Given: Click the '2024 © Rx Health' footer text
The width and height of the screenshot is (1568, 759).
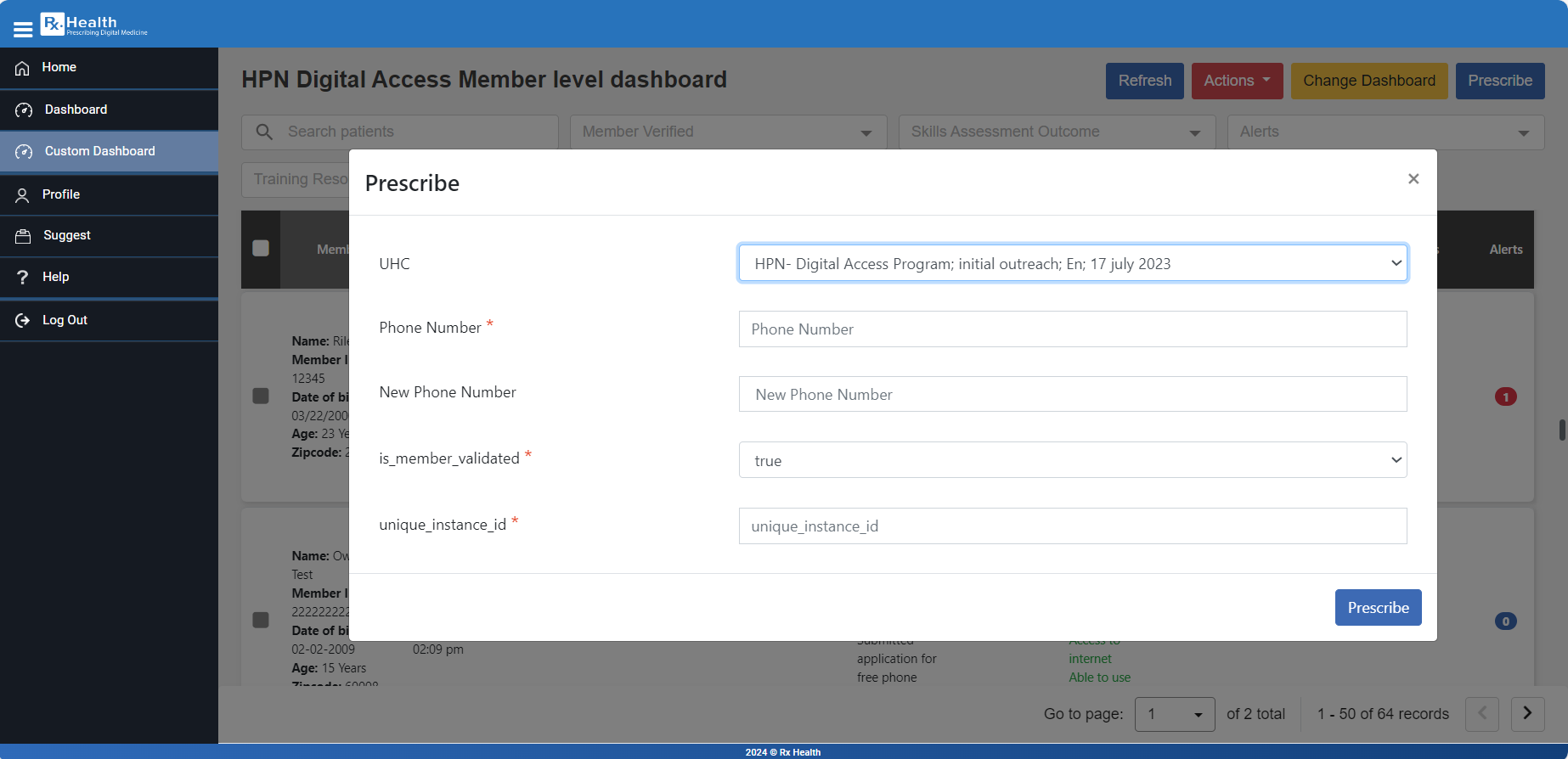Looking at the screenshot, I should (x=783, y=752).
